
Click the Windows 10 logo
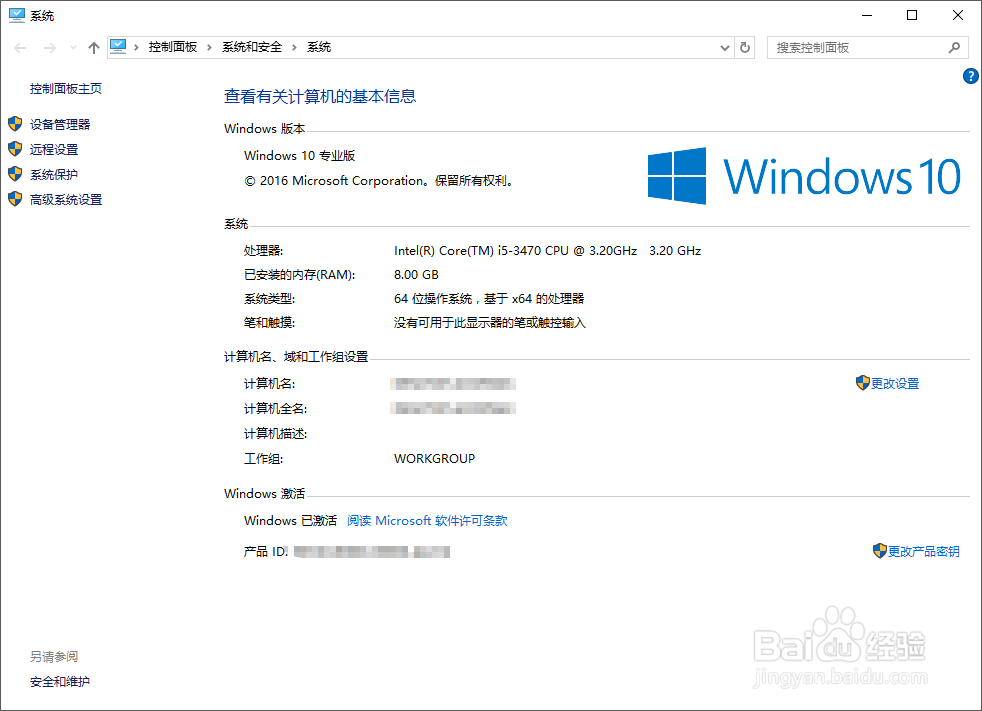click(x=804, y=176)
